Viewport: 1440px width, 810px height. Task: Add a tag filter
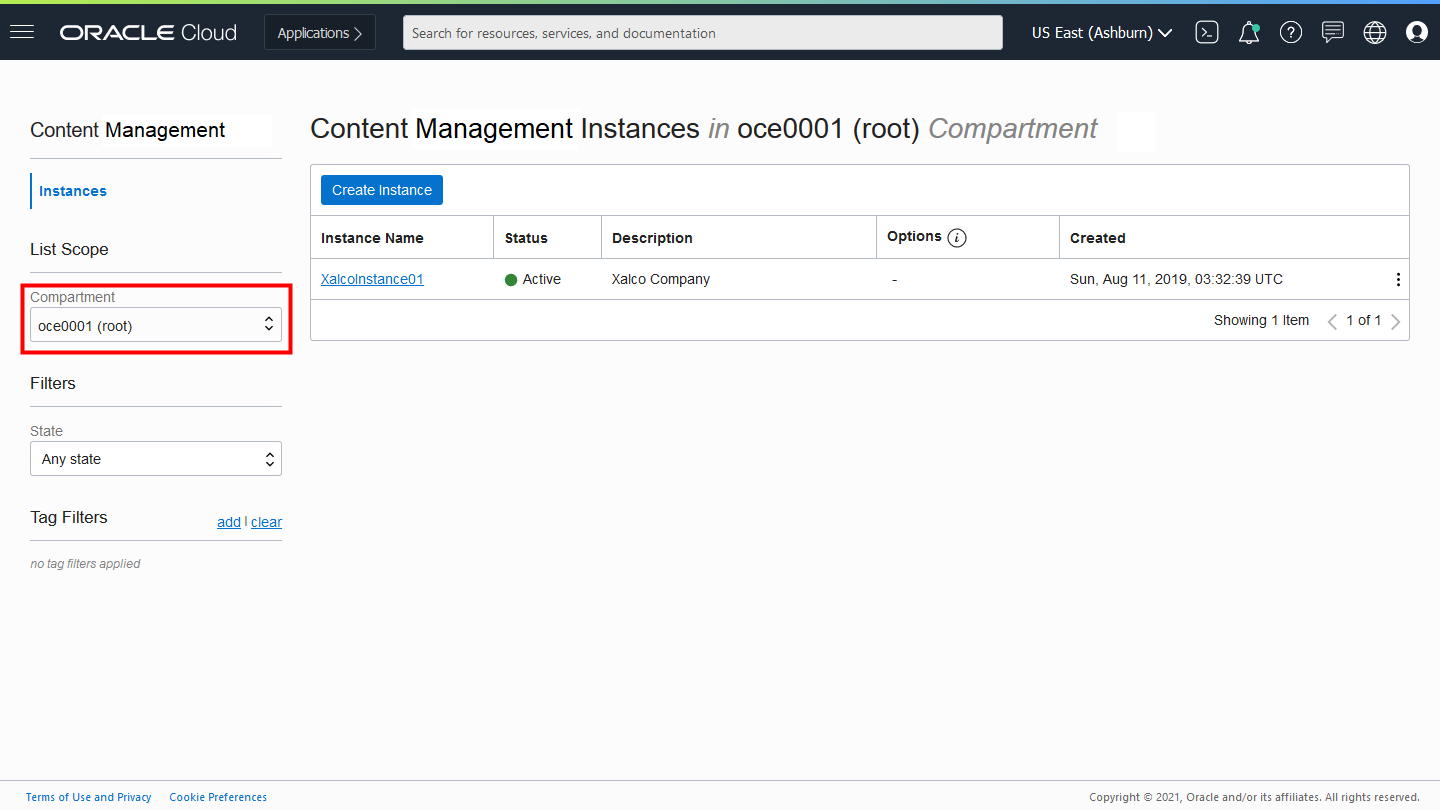[229, 522]
